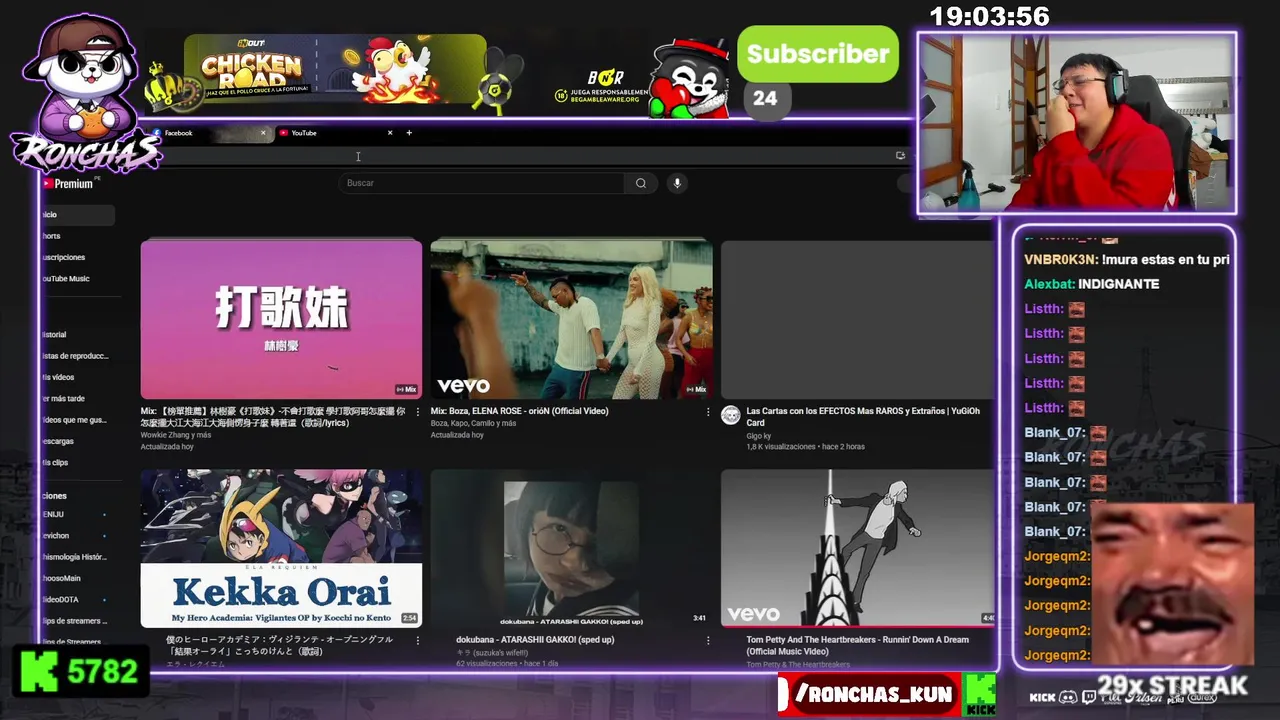The width and height of the screenshot is (1280, 720).
Task: Click the green Subscriber badge overlay
Action: (x=818, y=54)
